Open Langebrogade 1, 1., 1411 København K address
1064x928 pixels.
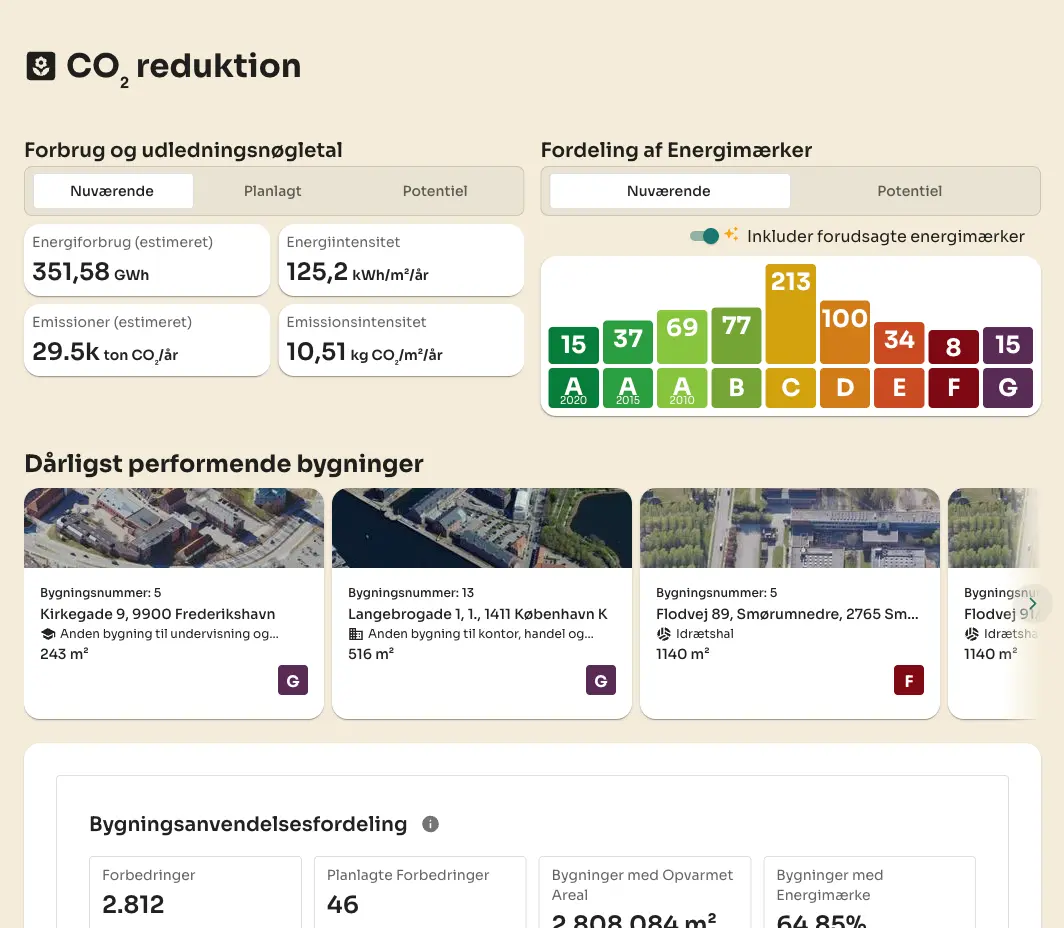pyautogui.click(x=478, y=614)
